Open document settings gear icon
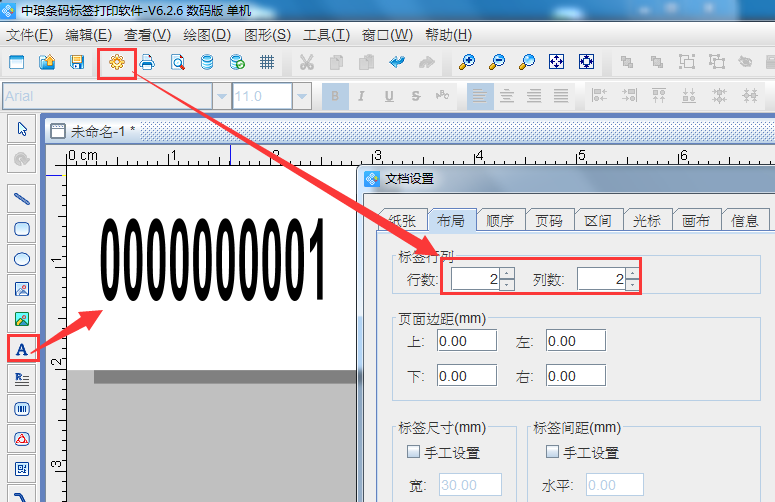This screenshot has width=775, height=502. (x=117, y=62)
